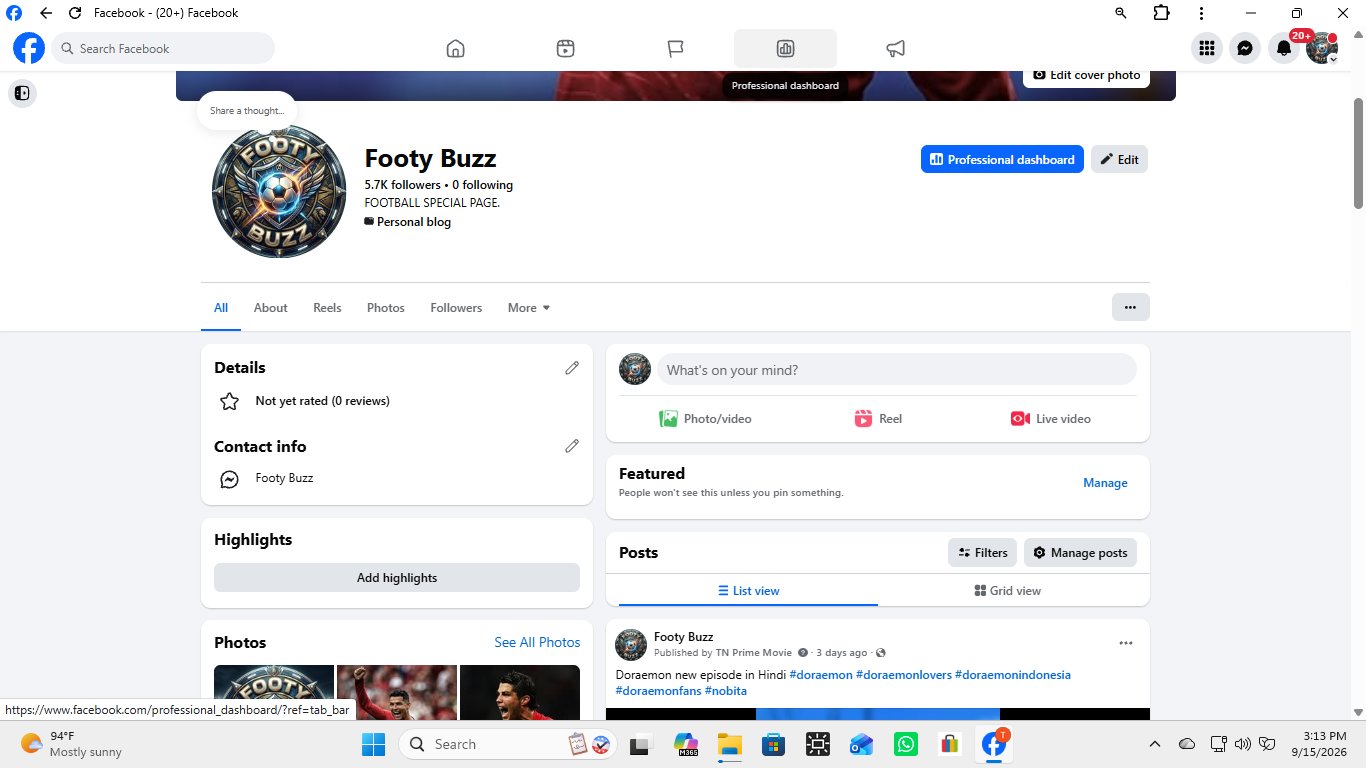Click the Search Facebook field
The image size is (1366, 768).
(x=163, y=48)
